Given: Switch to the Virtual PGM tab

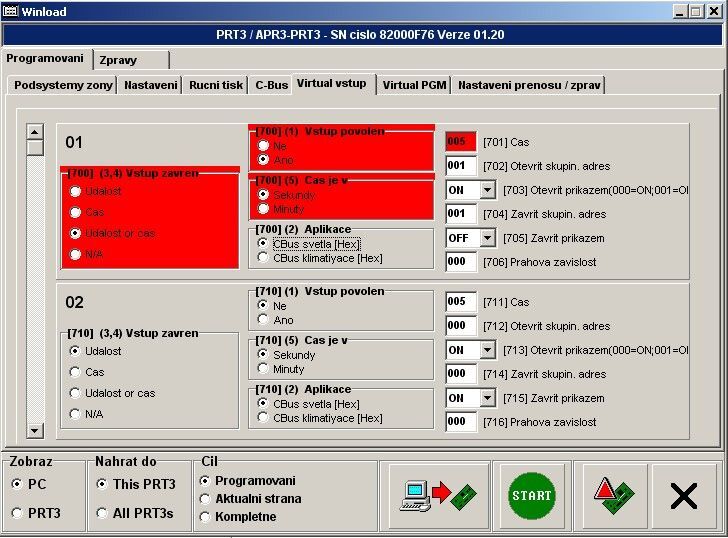Looking at the screenshot, I should coord(414,85).
